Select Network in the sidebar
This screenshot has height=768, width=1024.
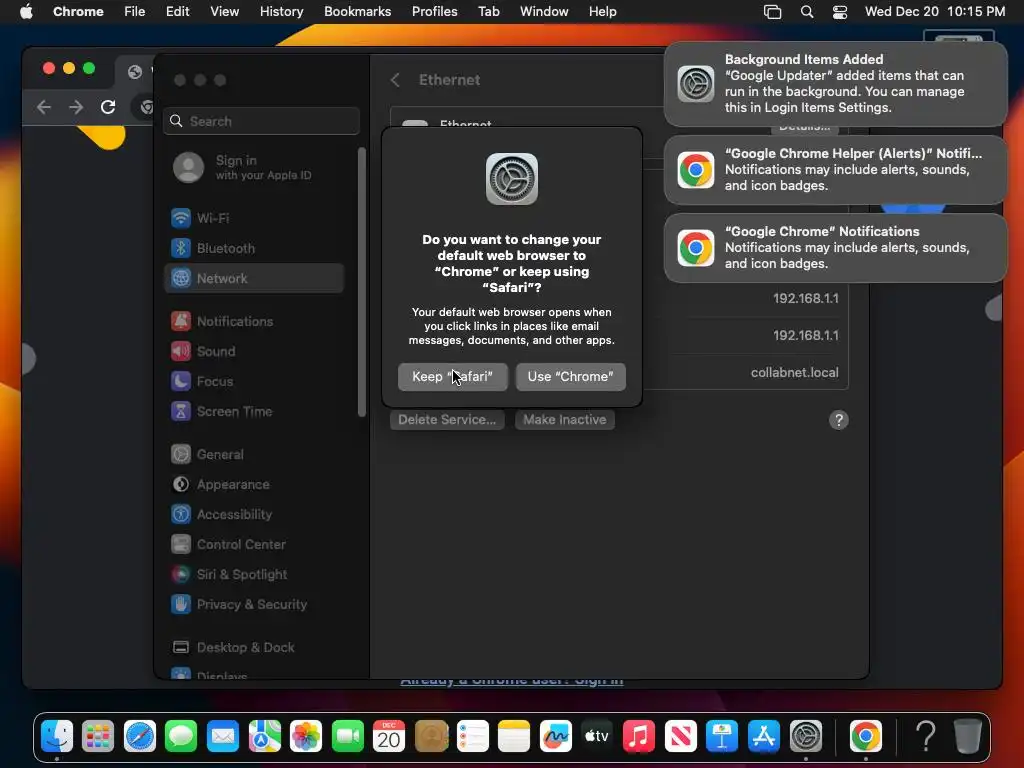point(255,278)
